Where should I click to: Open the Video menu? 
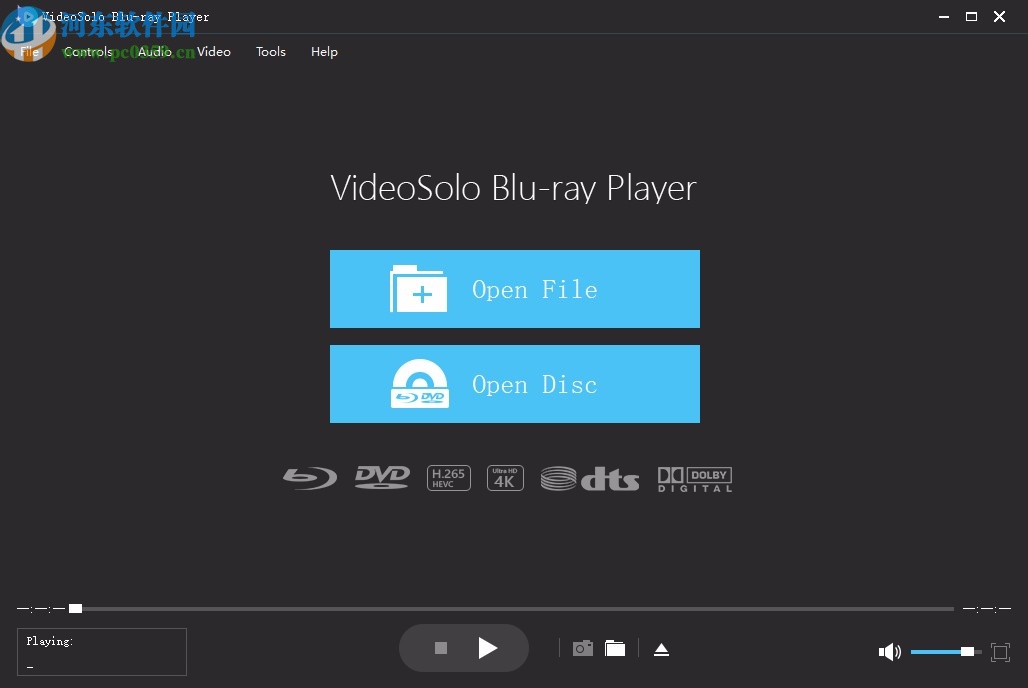pos(213,51)
